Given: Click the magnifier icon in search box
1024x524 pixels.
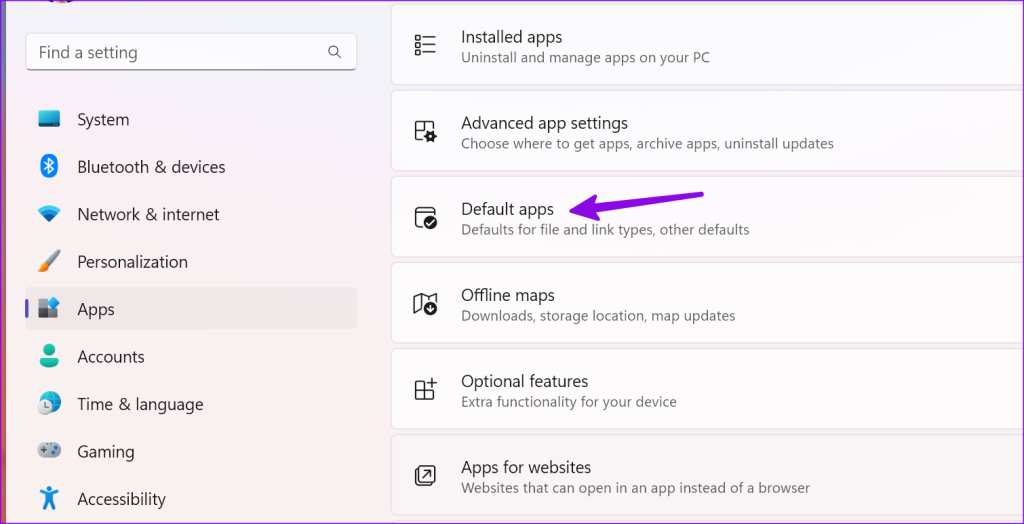Looking at the screenshot, I should (x=334, y=52).
